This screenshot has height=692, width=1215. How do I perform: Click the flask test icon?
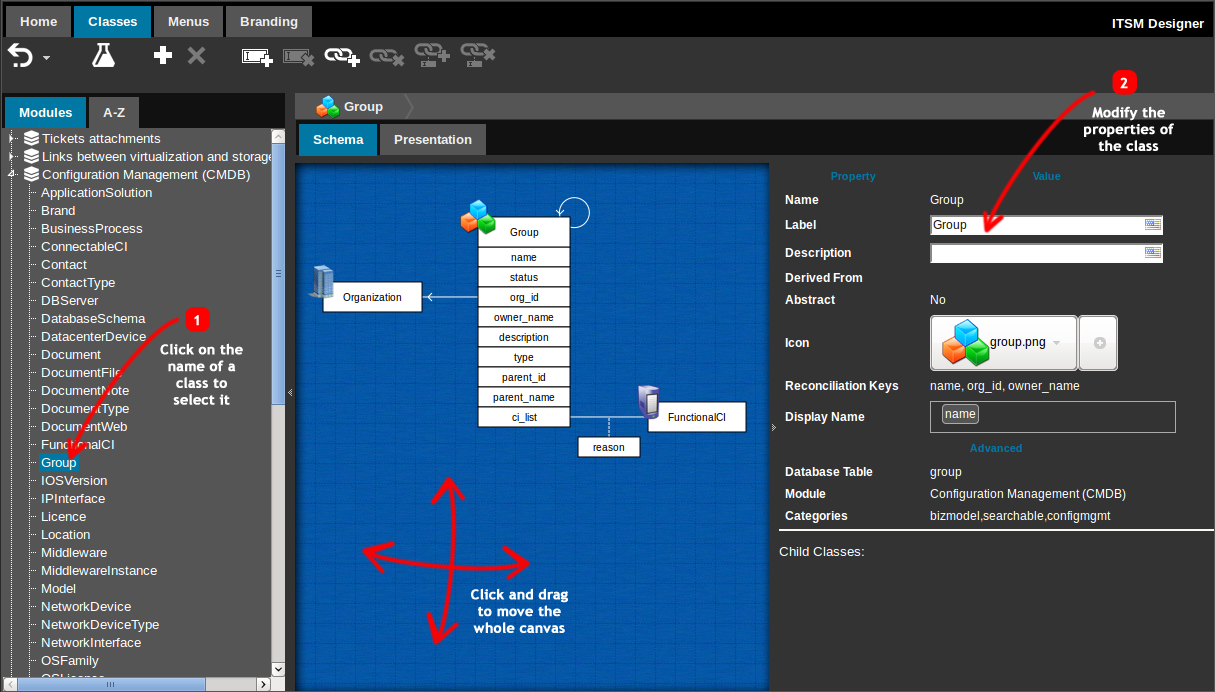click(103, 56)
